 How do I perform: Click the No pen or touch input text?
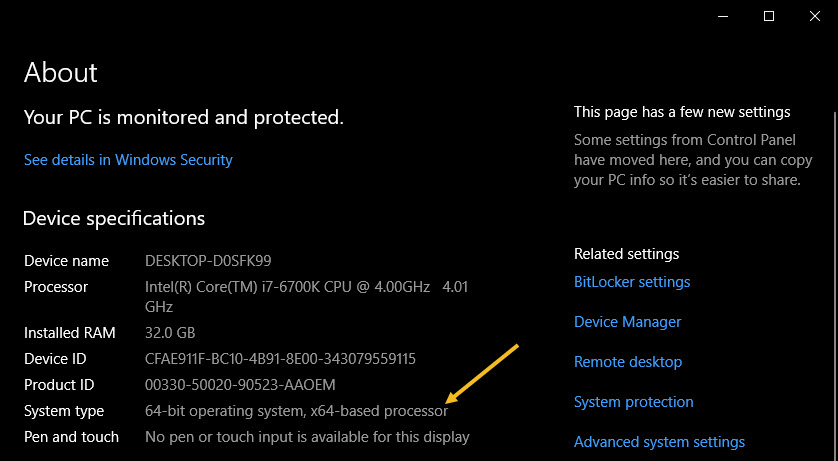307,437
